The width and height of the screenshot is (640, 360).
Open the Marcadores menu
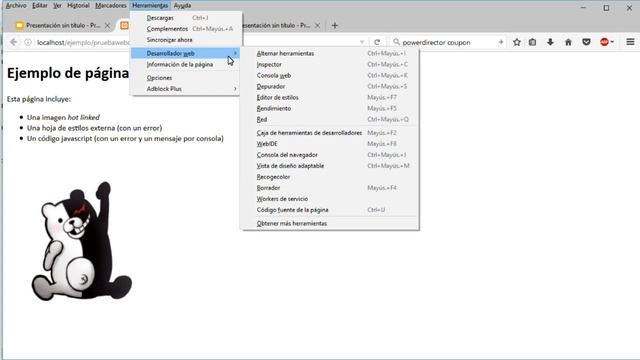point(111,6)
